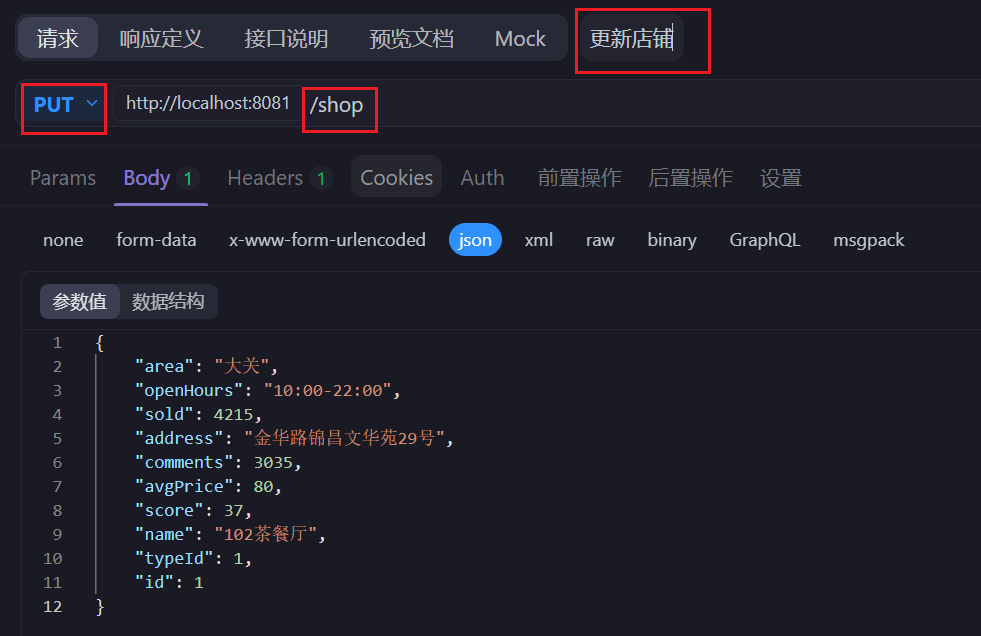The width and height of the screenshot is (981, 636).
Task: Open the 设置 tab
Action: [x=781, y=178]
